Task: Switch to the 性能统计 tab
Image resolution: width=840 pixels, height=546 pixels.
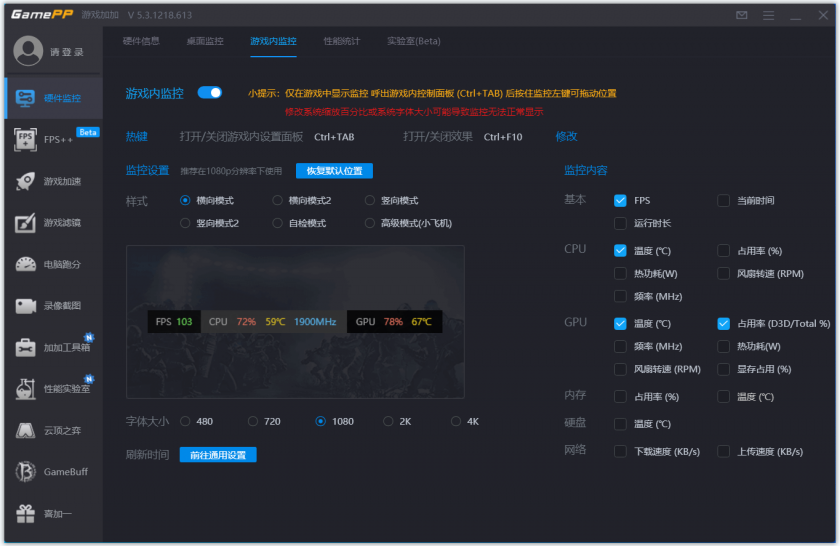Action: (x=342, y=41)
